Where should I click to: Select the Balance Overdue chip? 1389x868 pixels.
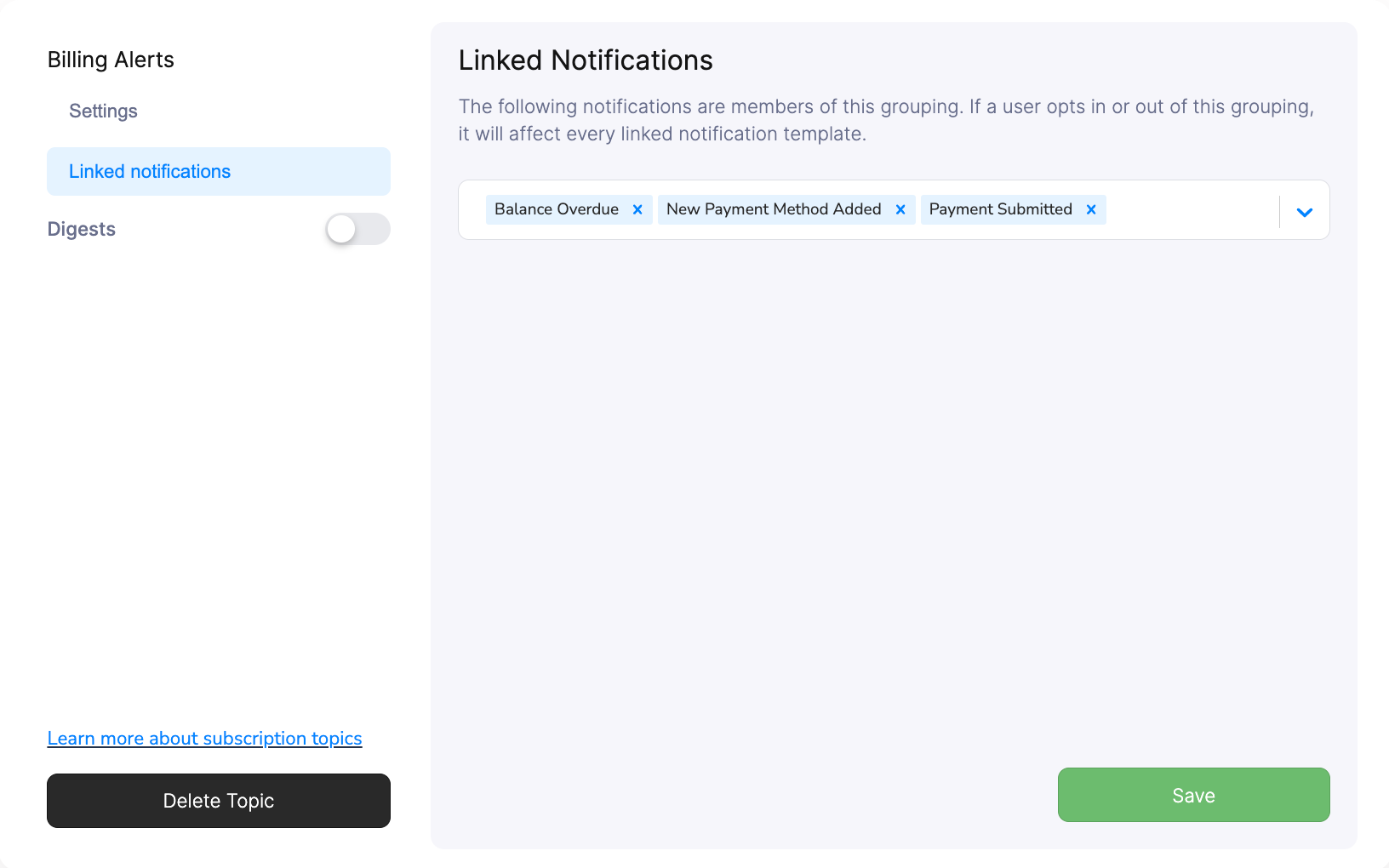(556, 209)
